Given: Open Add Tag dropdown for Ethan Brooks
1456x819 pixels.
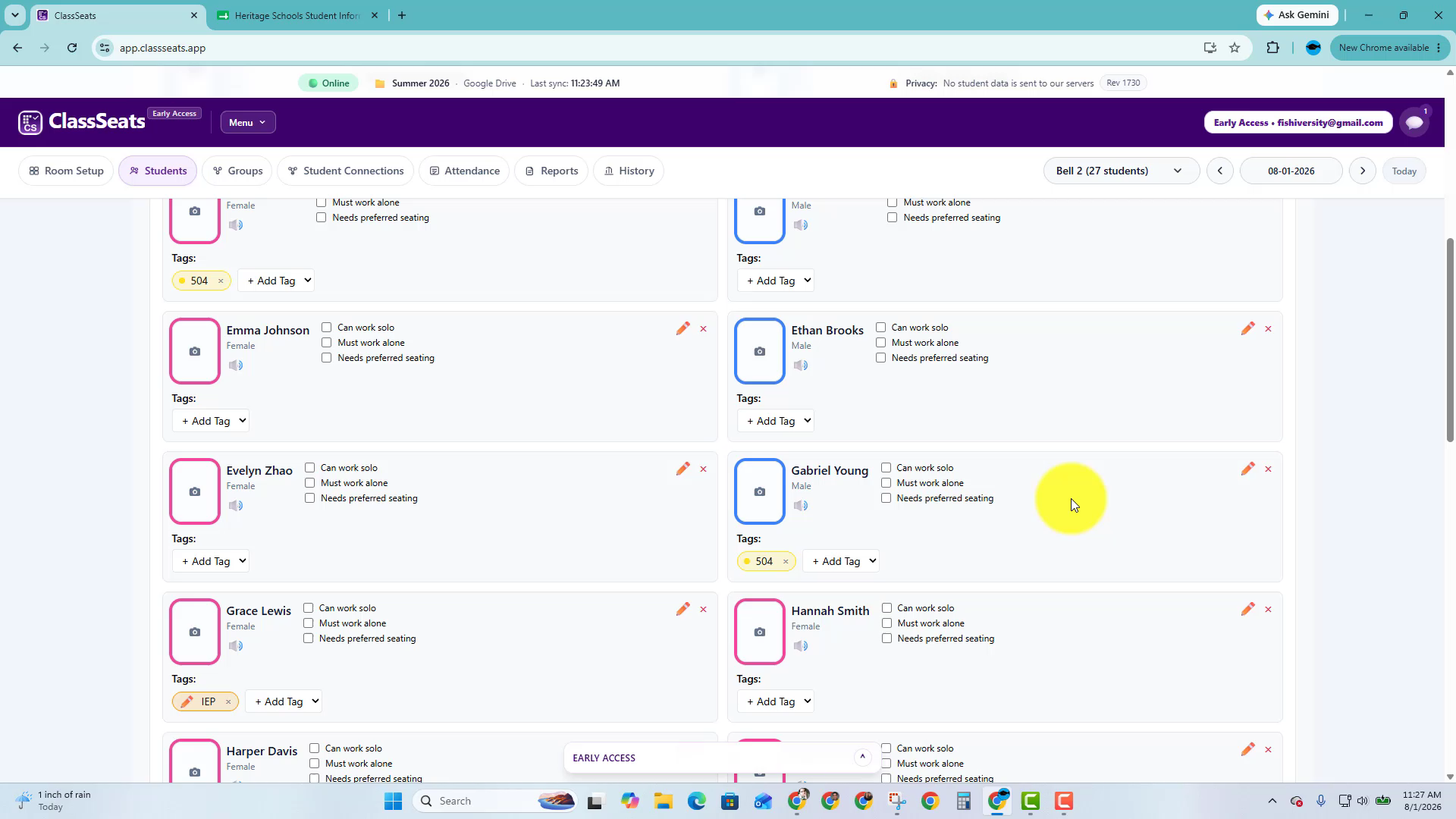Looking at the screenshot, I should pos(776,421).
